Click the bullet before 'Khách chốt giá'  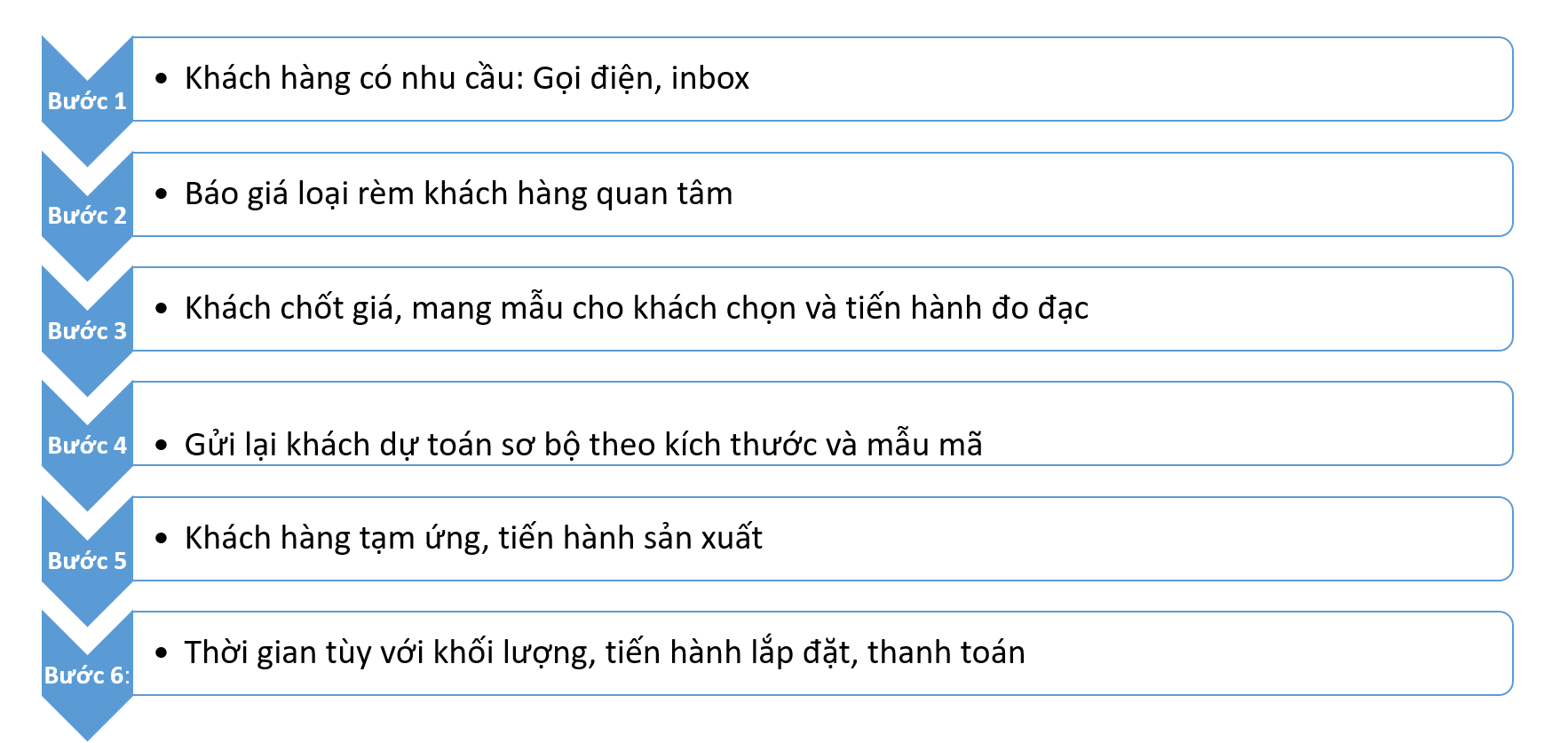(x=161, y=309)
